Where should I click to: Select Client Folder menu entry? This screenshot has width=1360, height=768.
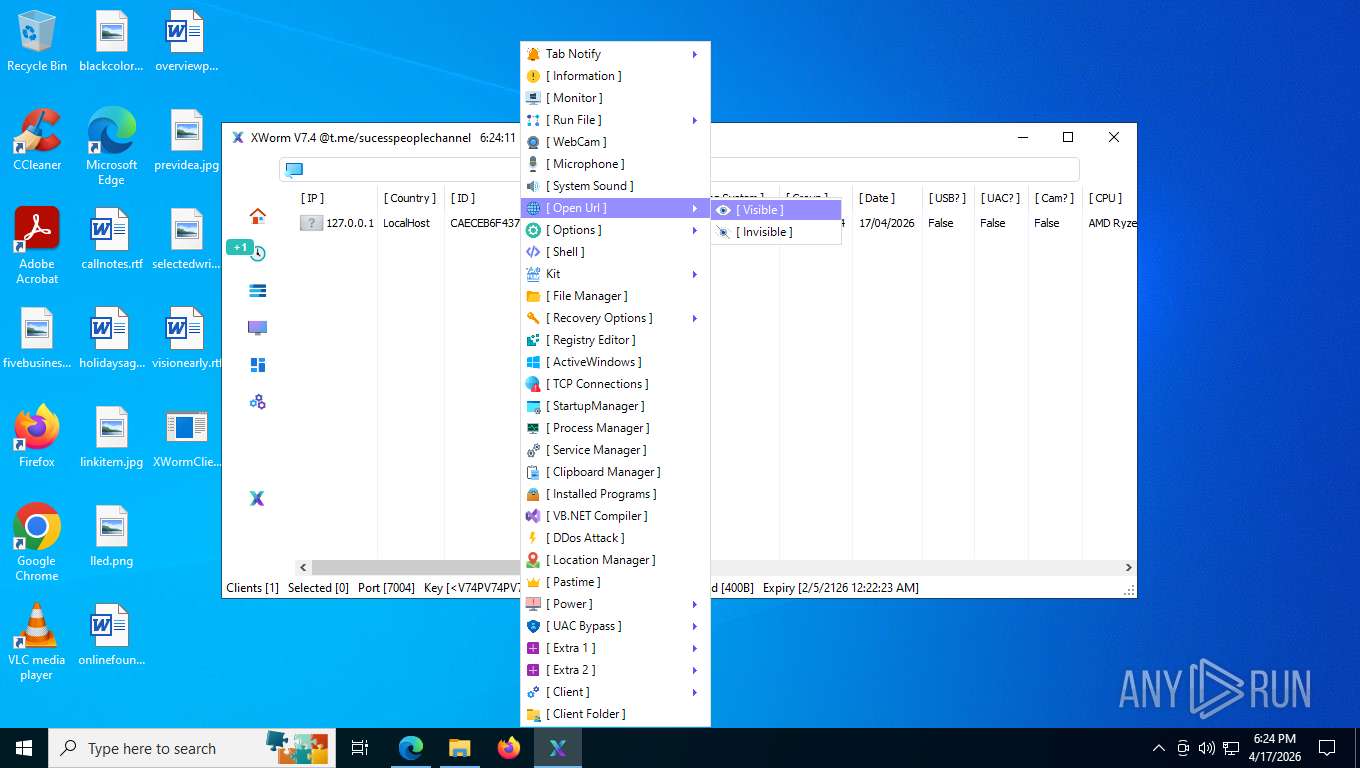point(615,714)
